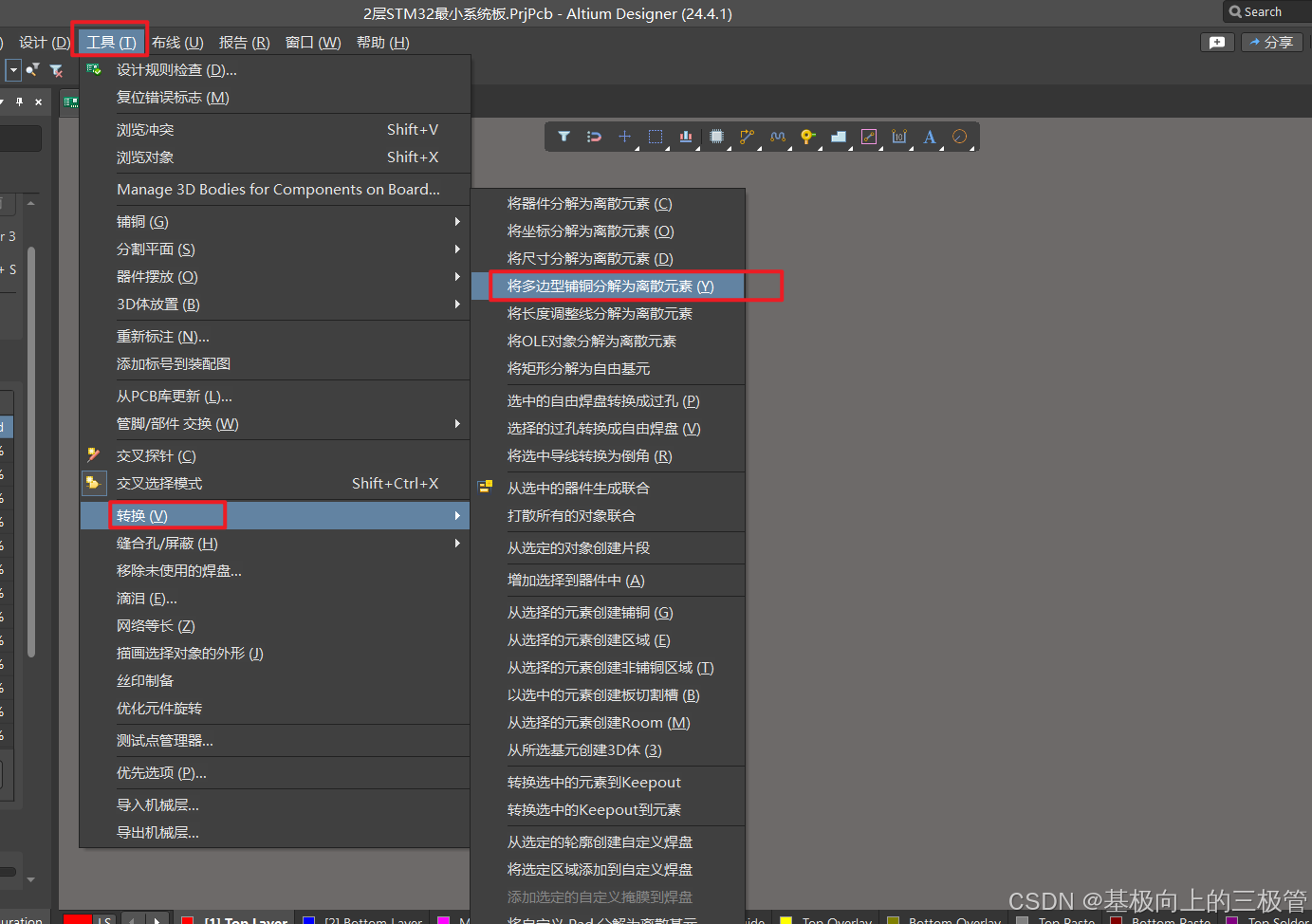Click the cross probe menu icon
This screenshot has width=1312, height=924.
93,455
